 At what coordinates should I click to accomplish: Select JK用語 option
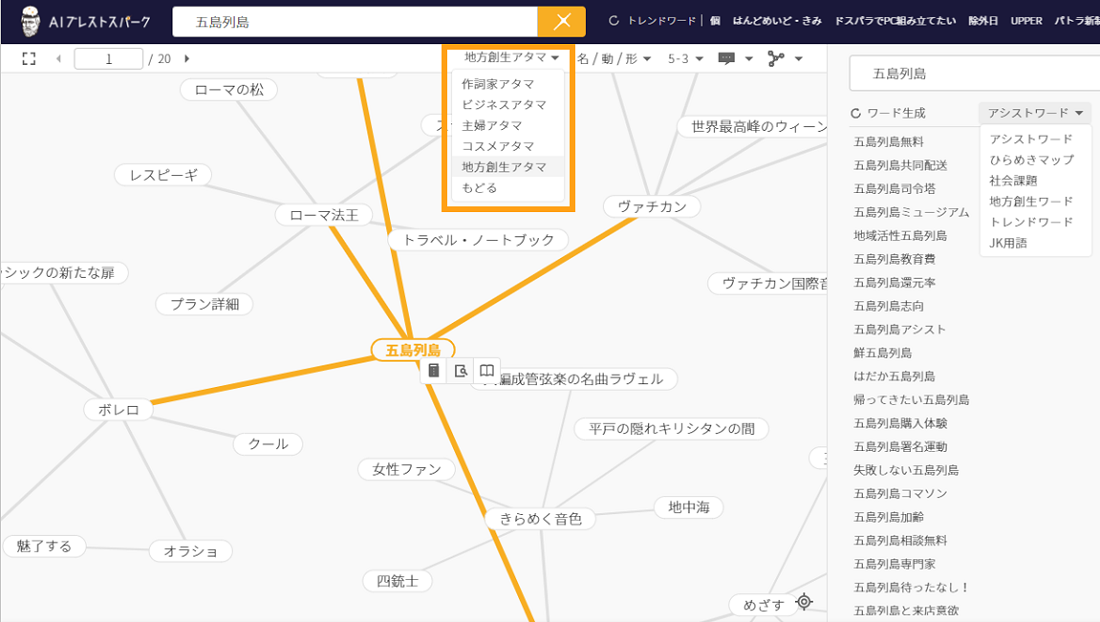[x=1008, y=243]
